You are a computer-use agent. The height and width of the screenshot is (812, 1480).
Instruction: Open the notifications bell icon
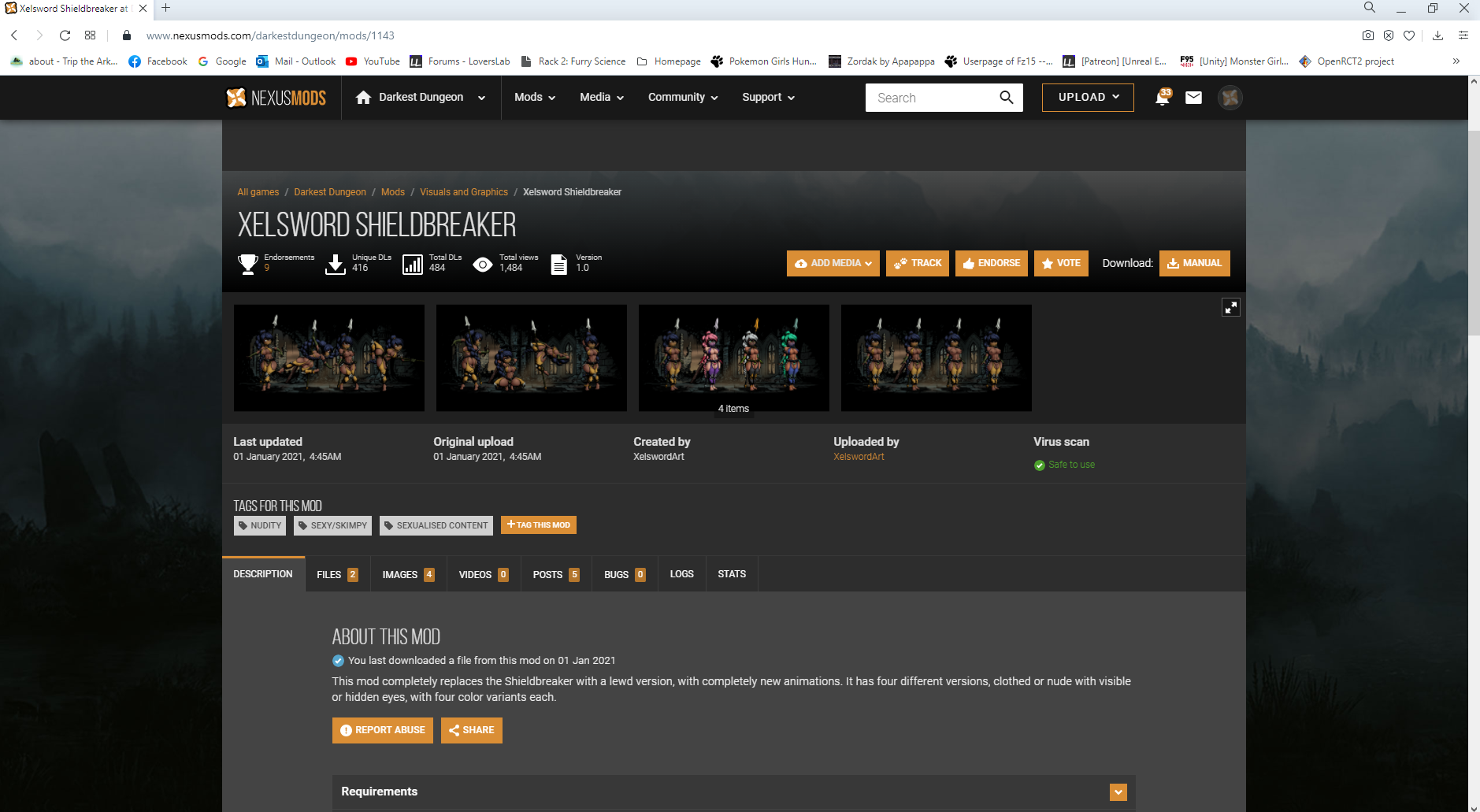(x=1163, y=97)
